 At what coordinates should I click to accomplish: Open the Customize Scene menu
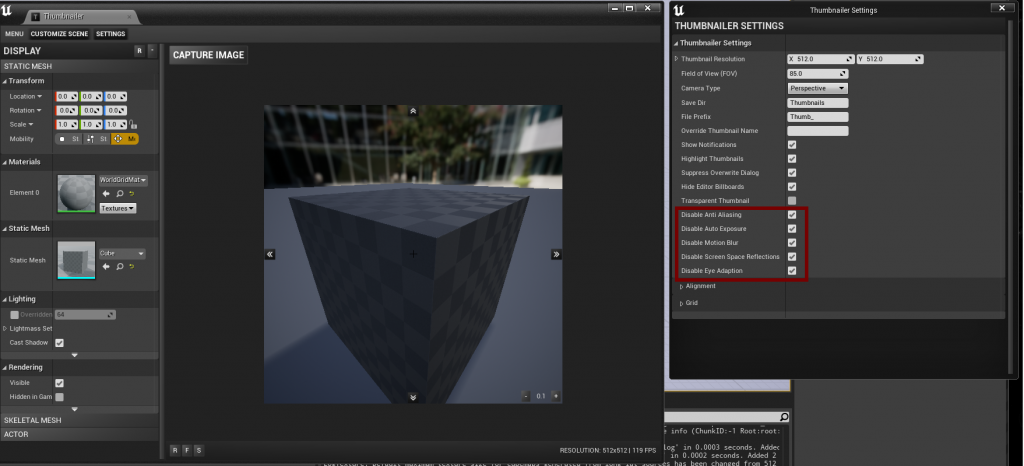coord(60,34)
